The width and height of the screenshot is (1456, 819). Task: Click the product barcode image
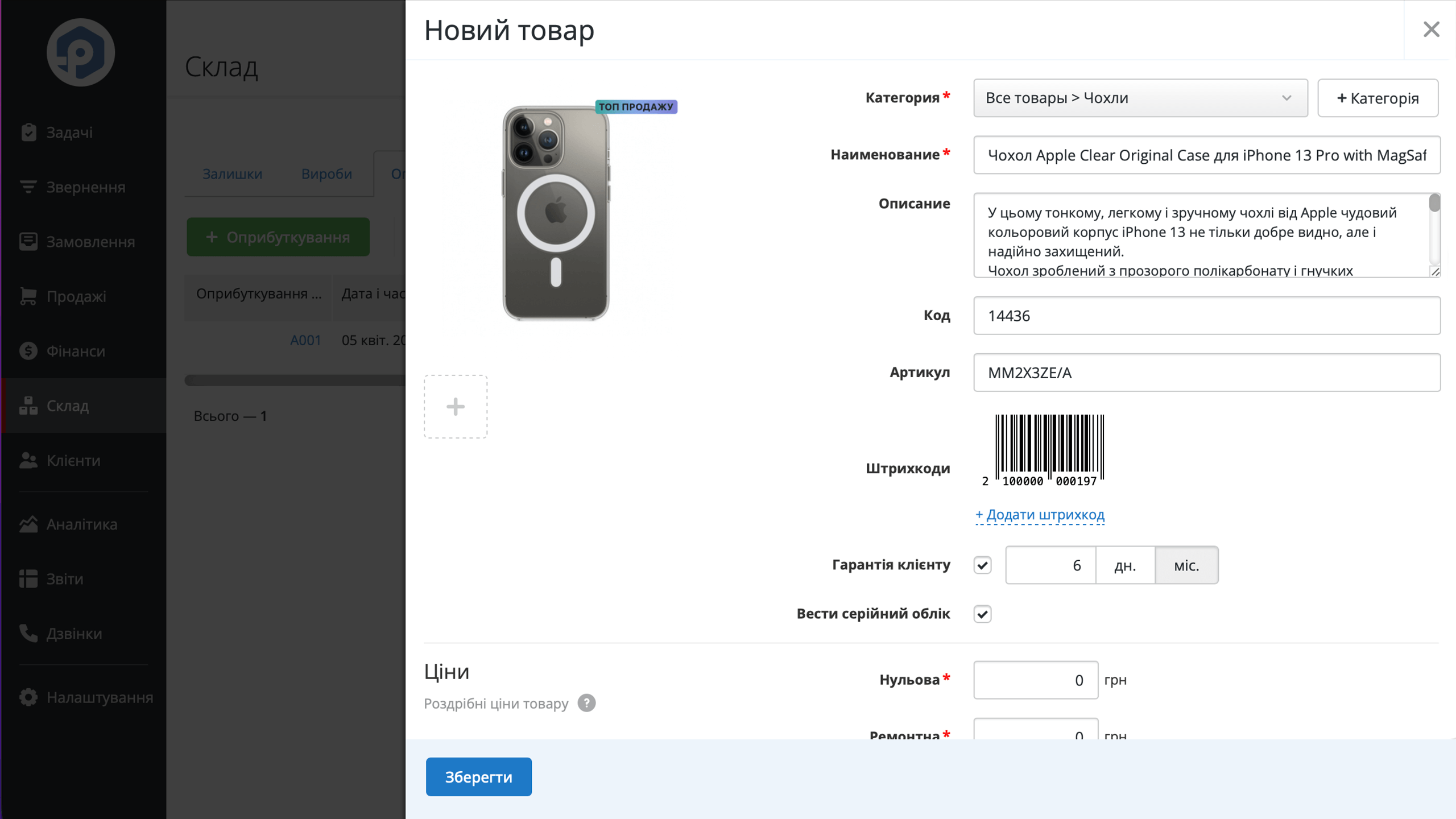coord(1044,451)
